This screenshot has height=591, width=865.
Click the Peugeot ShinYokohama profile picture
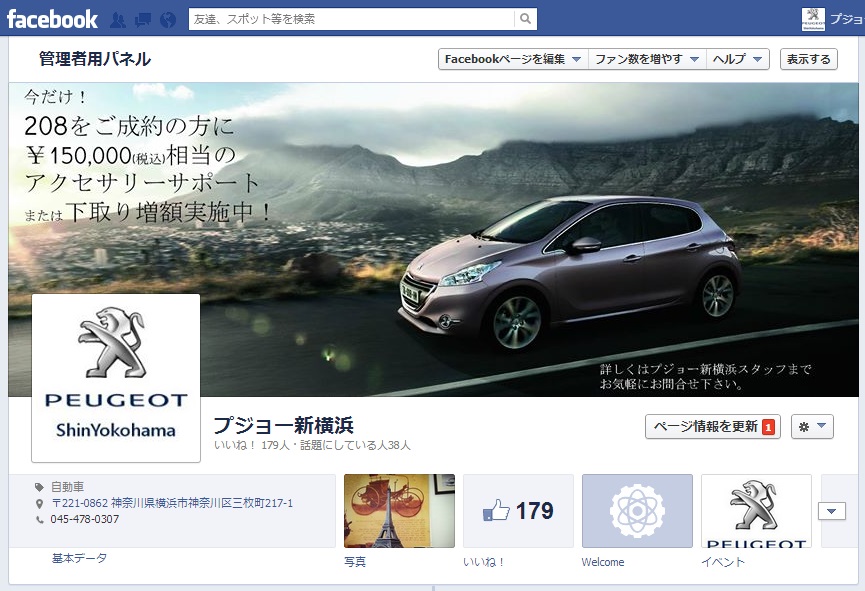point(116,377)
